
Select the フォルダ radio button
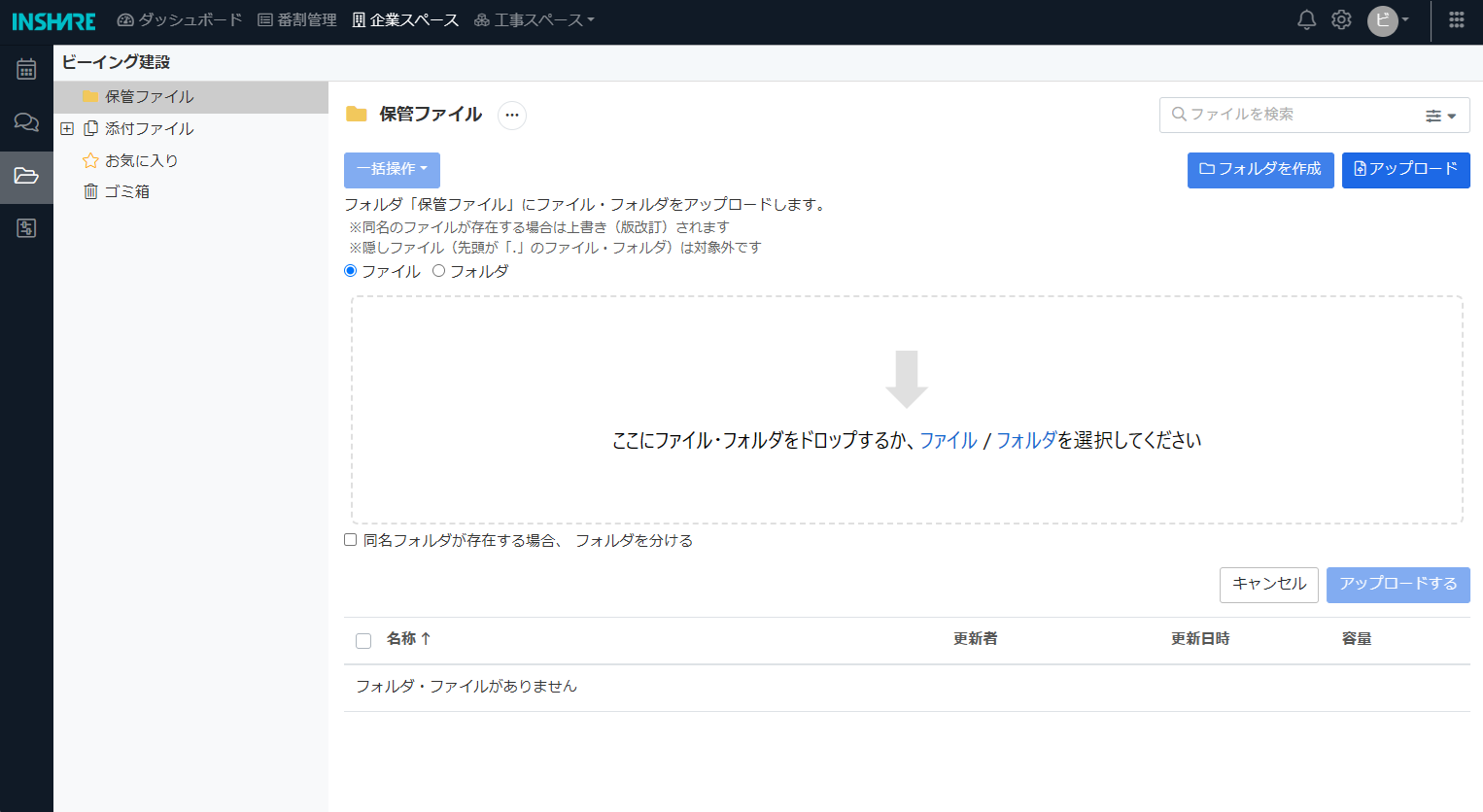[x=439, y=271]
